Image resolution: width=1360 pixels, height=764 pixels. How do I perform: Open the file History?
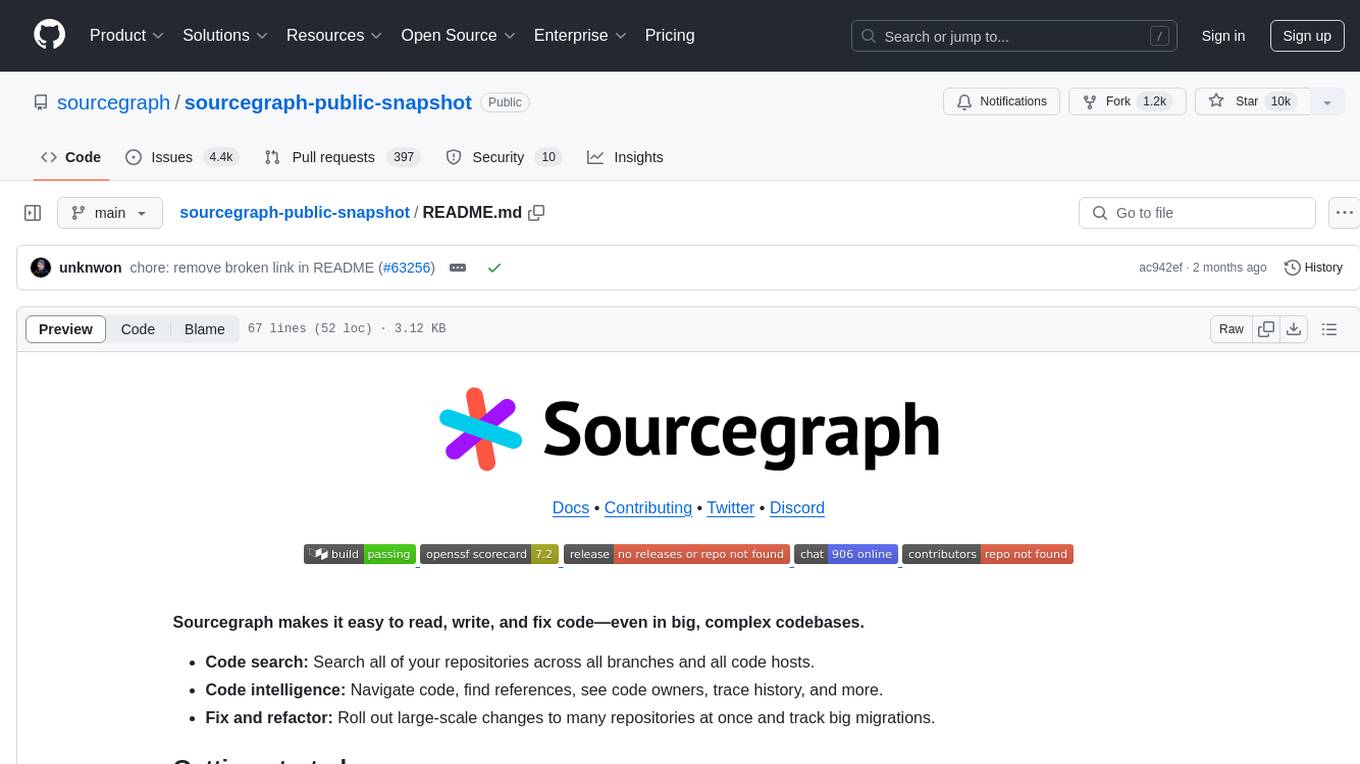click(x=1313, y=268)
